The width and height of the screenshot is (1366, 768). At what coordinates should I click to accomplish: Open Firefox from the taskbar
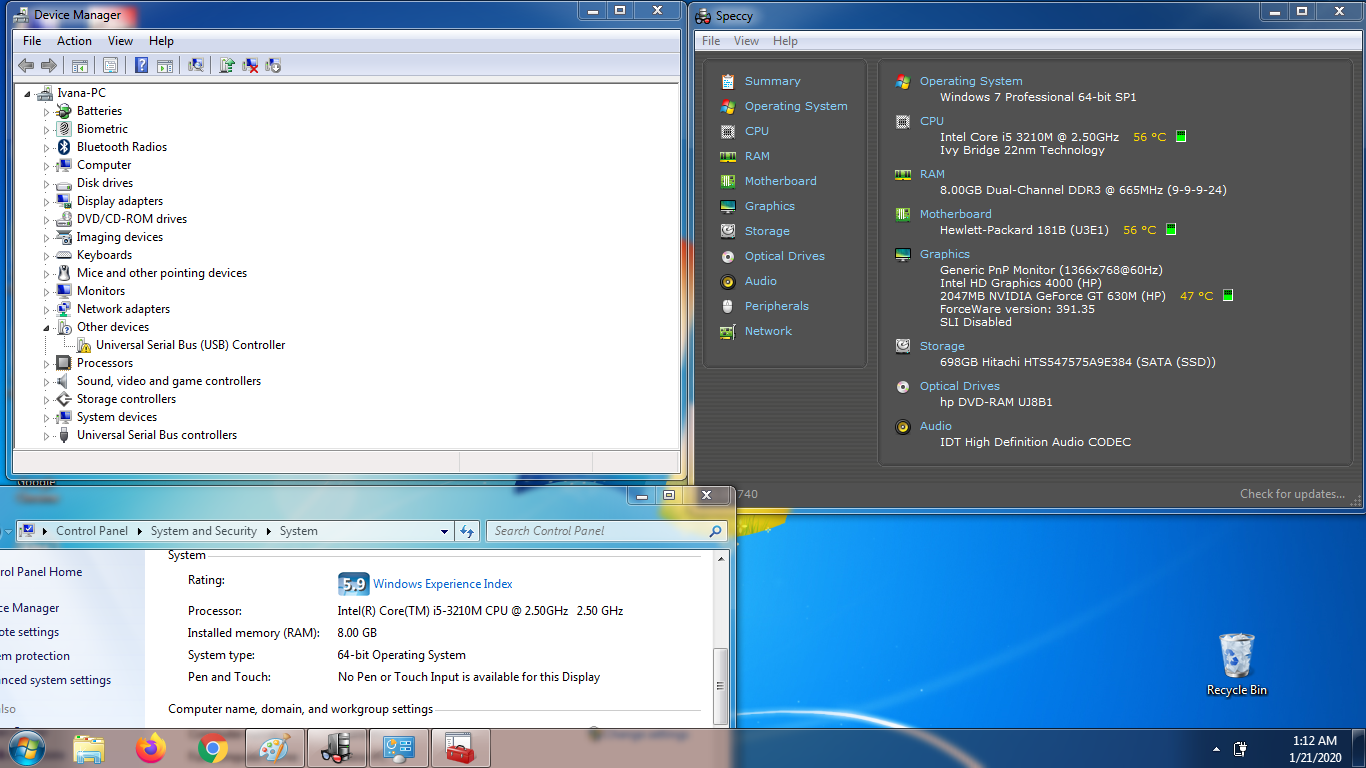151,748
